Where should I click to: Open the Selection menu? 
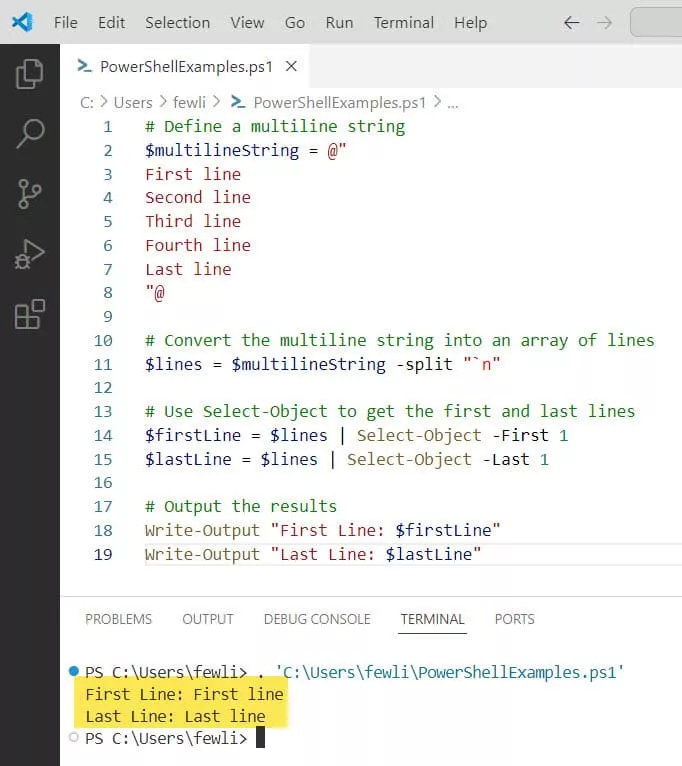[177, 22]
